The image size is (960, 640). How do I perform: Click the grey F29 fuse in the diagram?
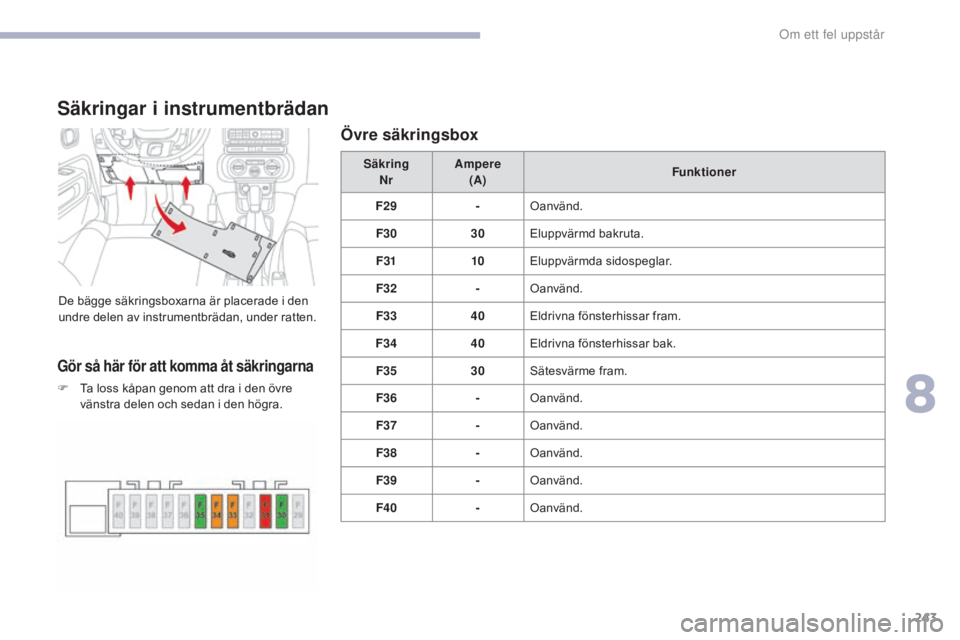298,510
